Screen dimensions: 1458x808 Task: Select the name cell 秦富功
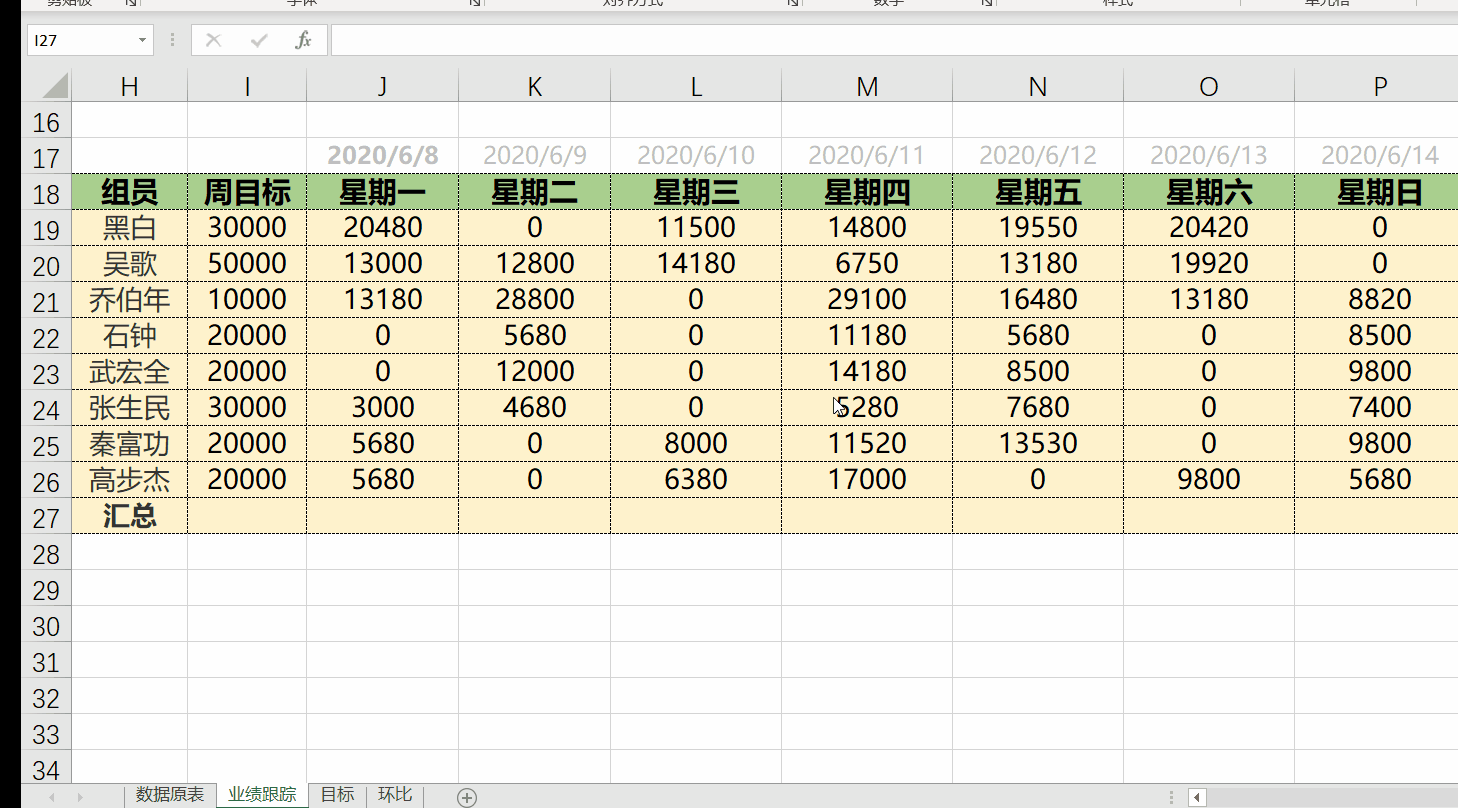[x=129, y=444]
